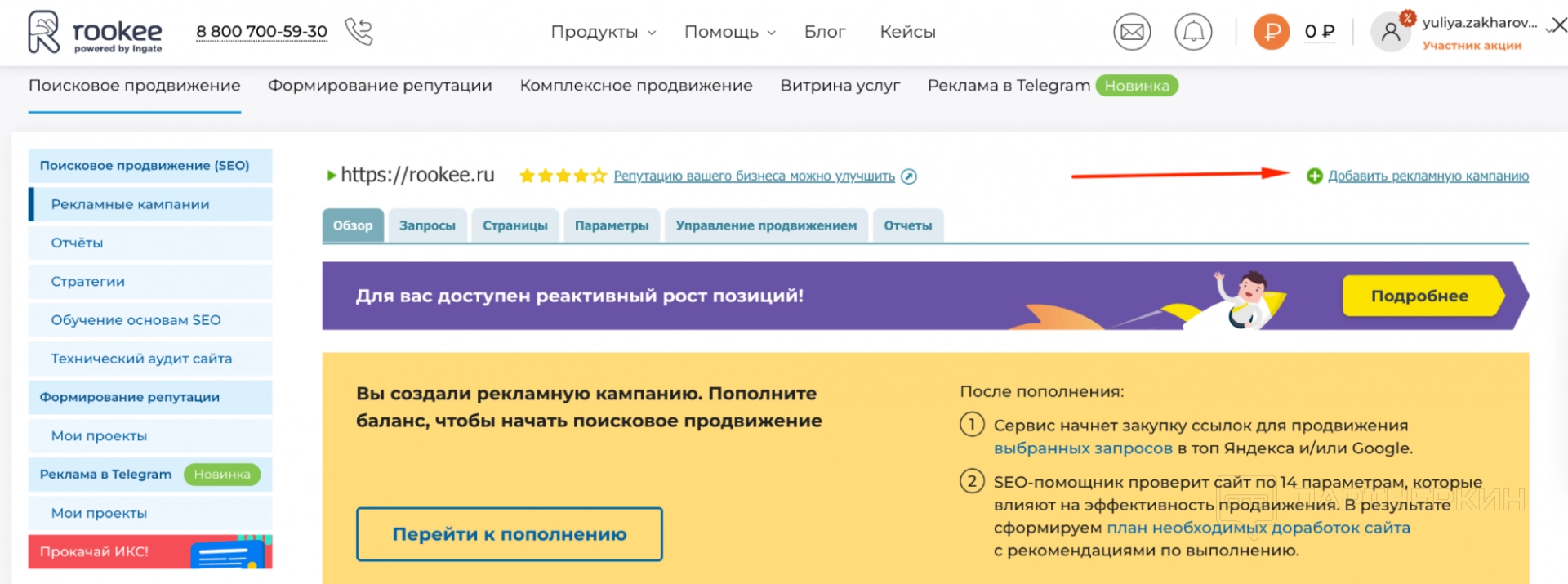Open Стратегии in the sidebar
Screen dimensions: 1568x584
pyautogui.click(x=150, y=282)
